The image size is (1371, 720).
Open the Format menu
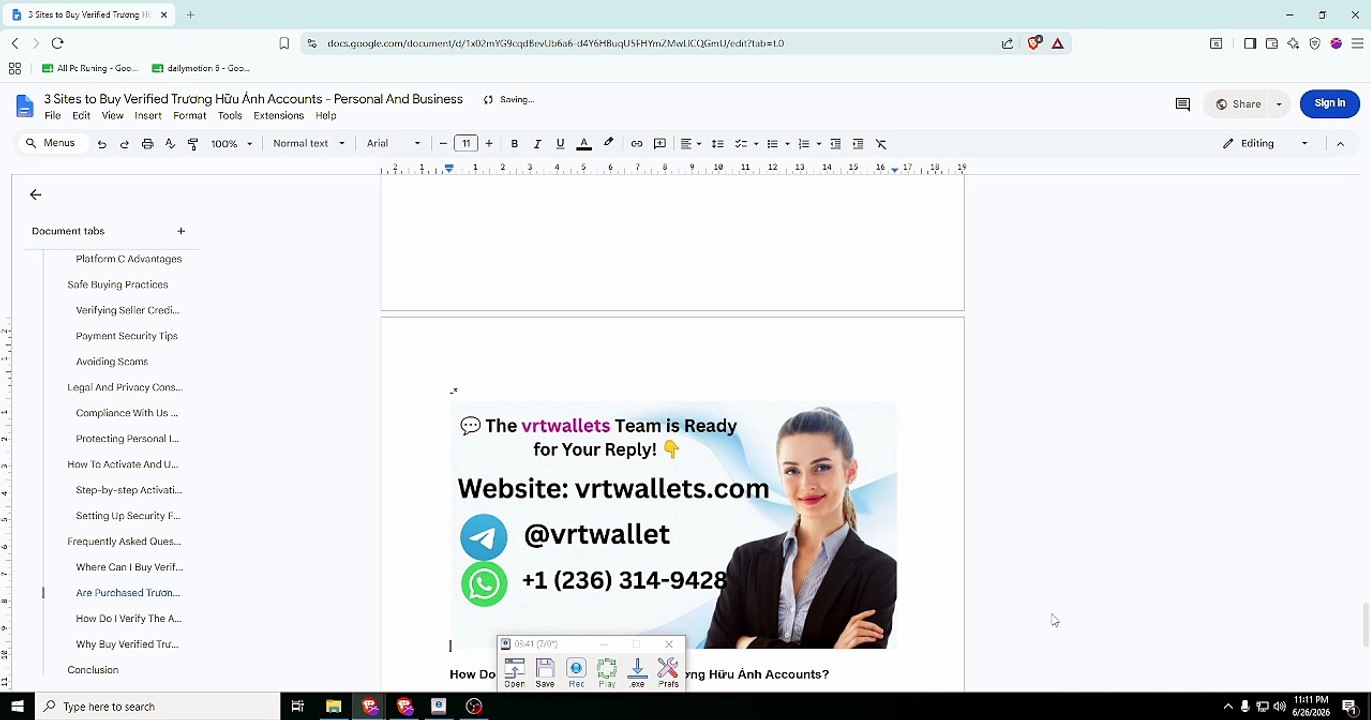190,116
